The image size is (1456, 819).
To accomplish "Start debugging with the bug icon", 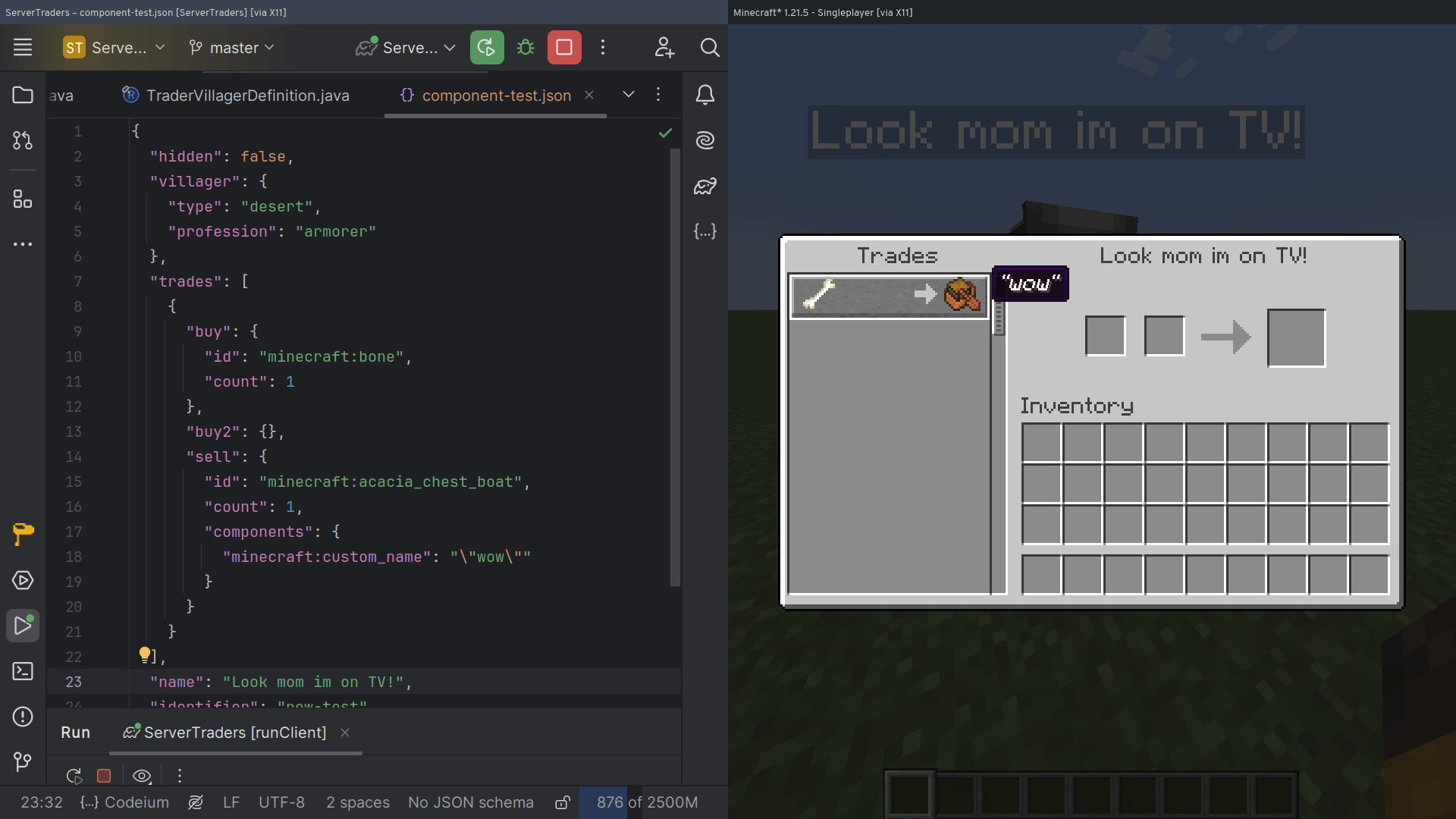I will [x=525, y=47].
